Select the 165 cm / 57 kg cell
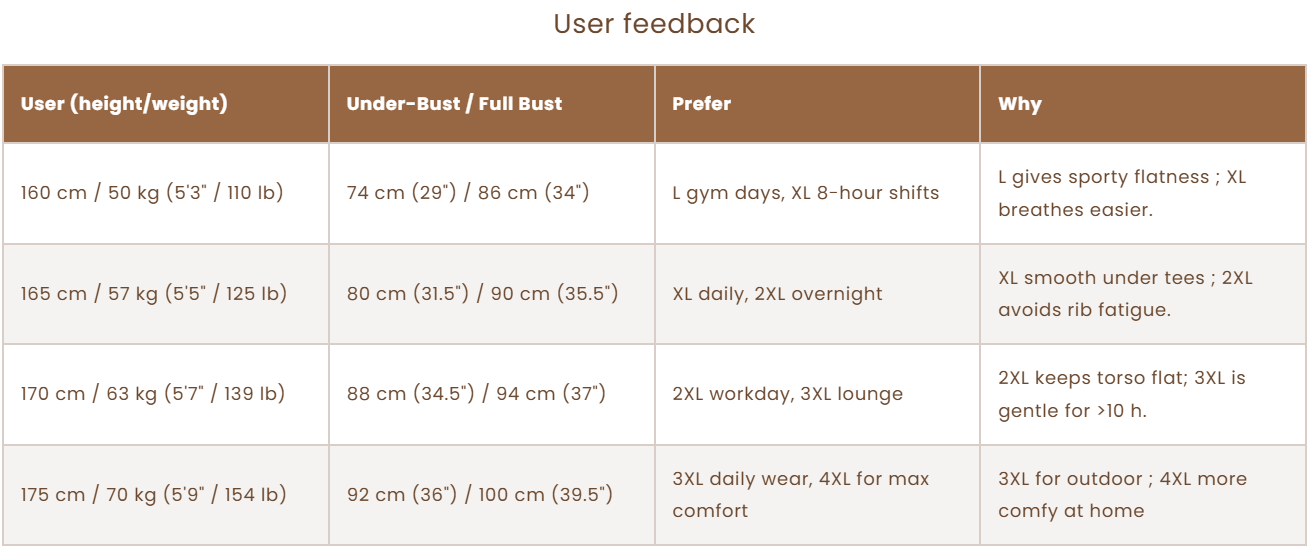The height and width of the screenshot is (549, 1311). (154, 294)
